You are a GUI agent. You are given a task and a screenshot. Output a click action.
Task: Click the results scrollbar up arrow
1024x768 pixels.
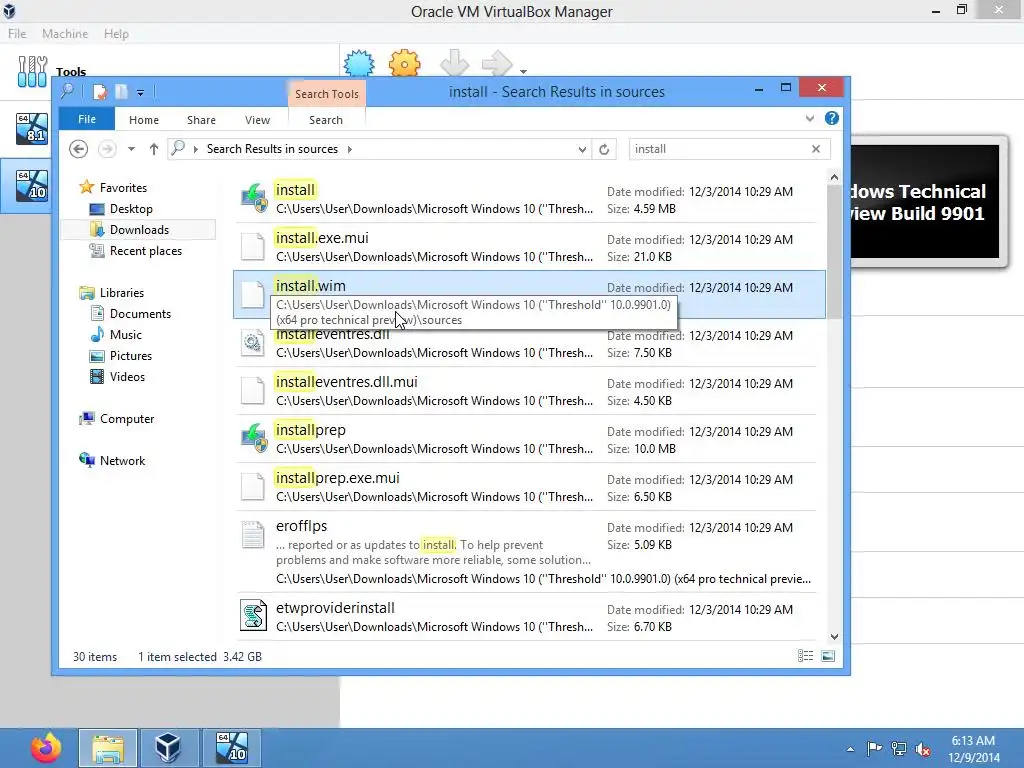[x=834, y=177]
